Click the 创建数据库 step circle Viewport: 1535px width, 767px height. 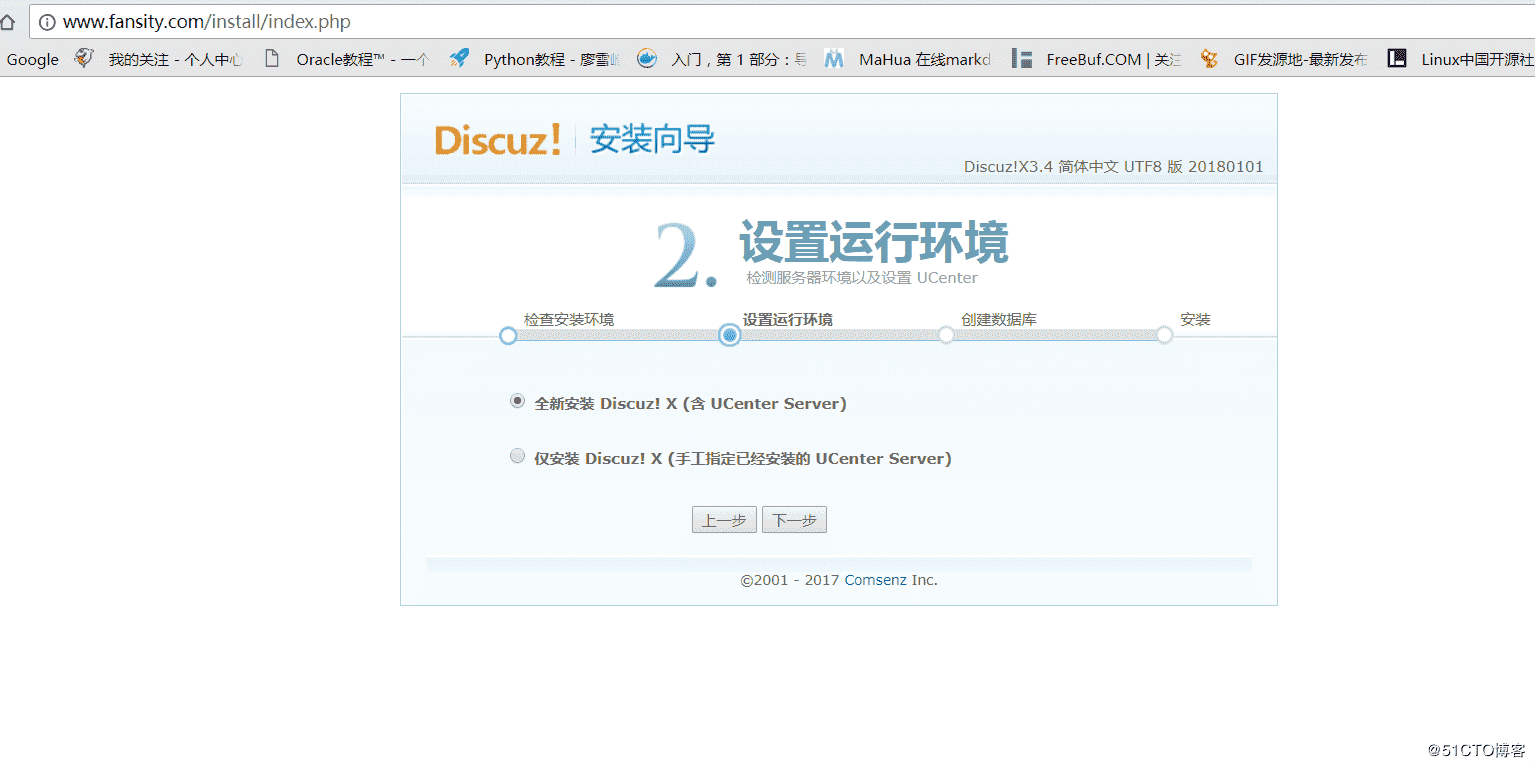(946, 336)
